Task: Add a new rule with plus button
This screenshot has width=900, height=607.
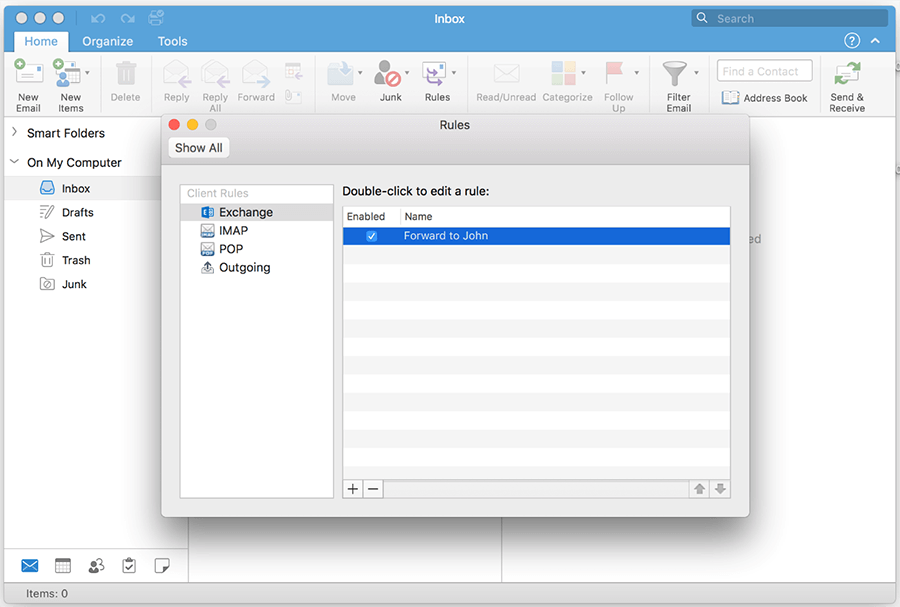Action: point(353,489)
